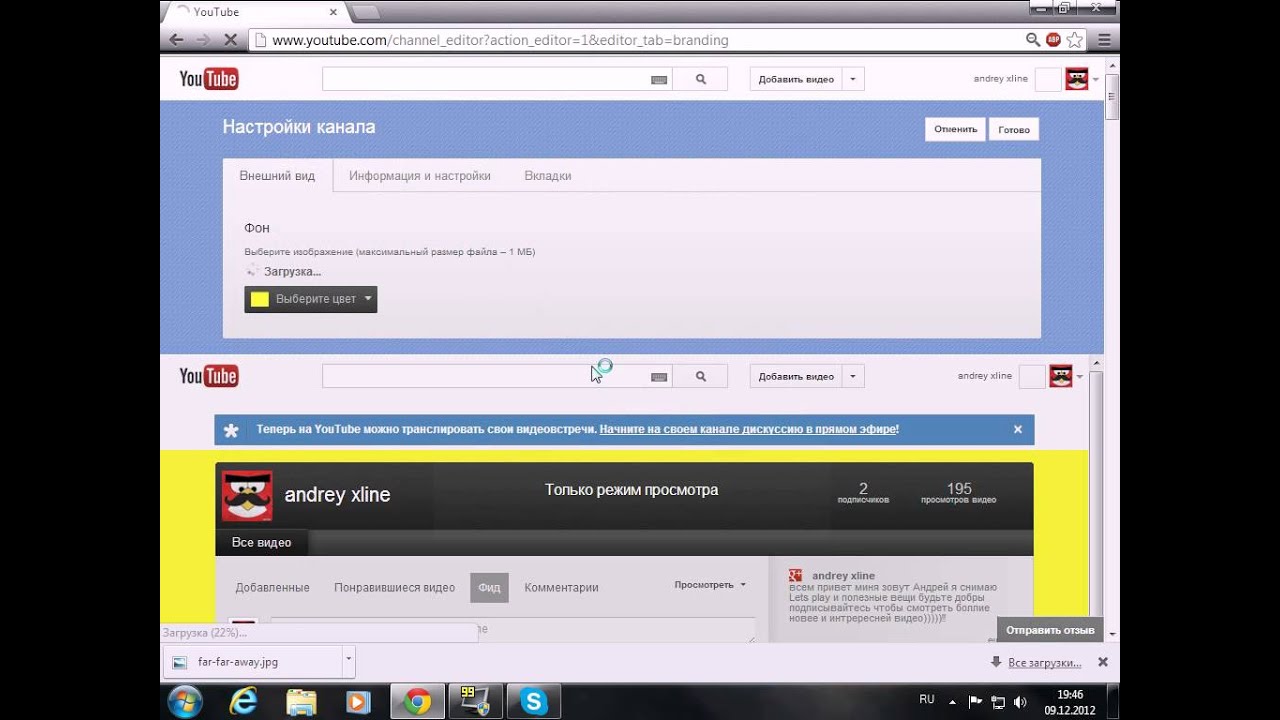Screen dimensions: 1280x720
Task: Stop page loading with X button
Action: click(230, 40)
